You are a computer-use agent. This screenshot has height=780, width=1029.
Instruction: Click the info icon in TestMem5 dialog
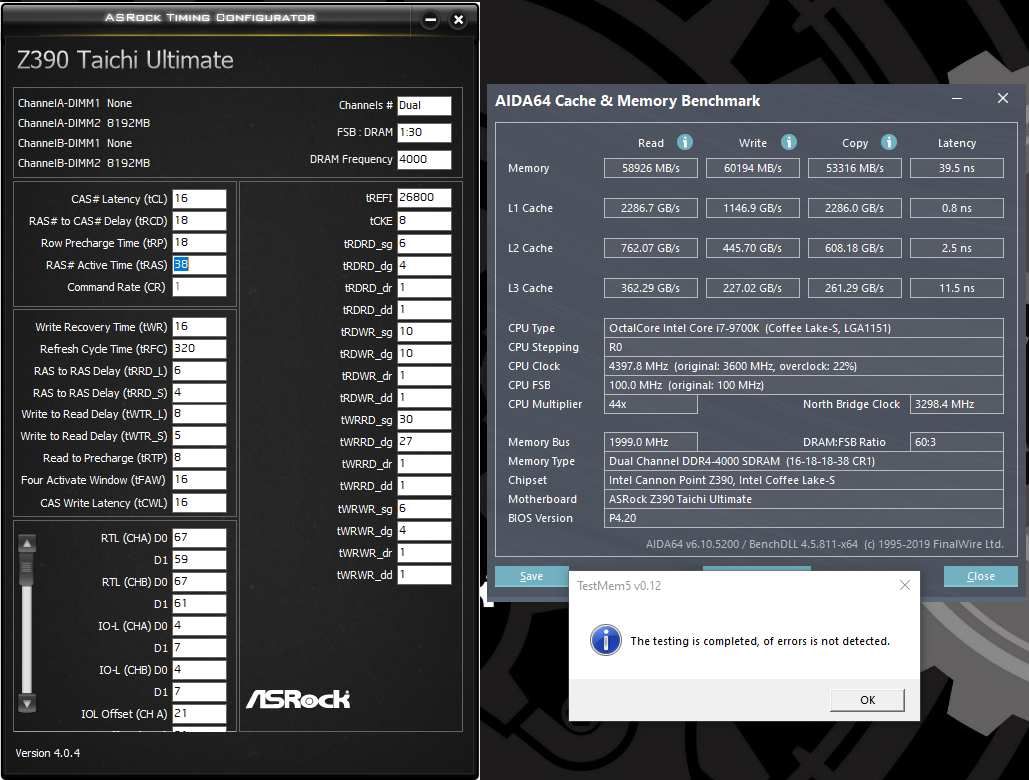point(606,640)
